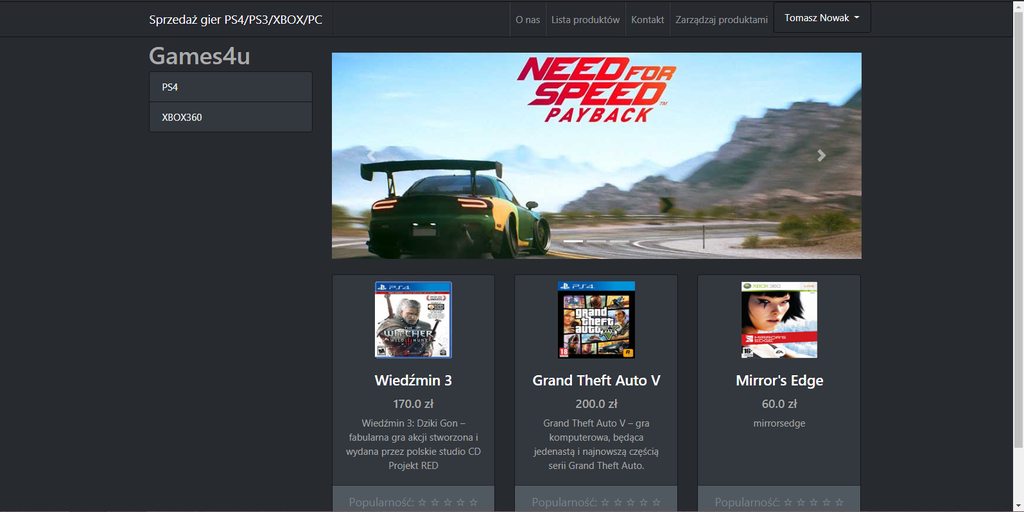Click the Games4u heading
1024x512 pixels.
[x=199, y=56]
